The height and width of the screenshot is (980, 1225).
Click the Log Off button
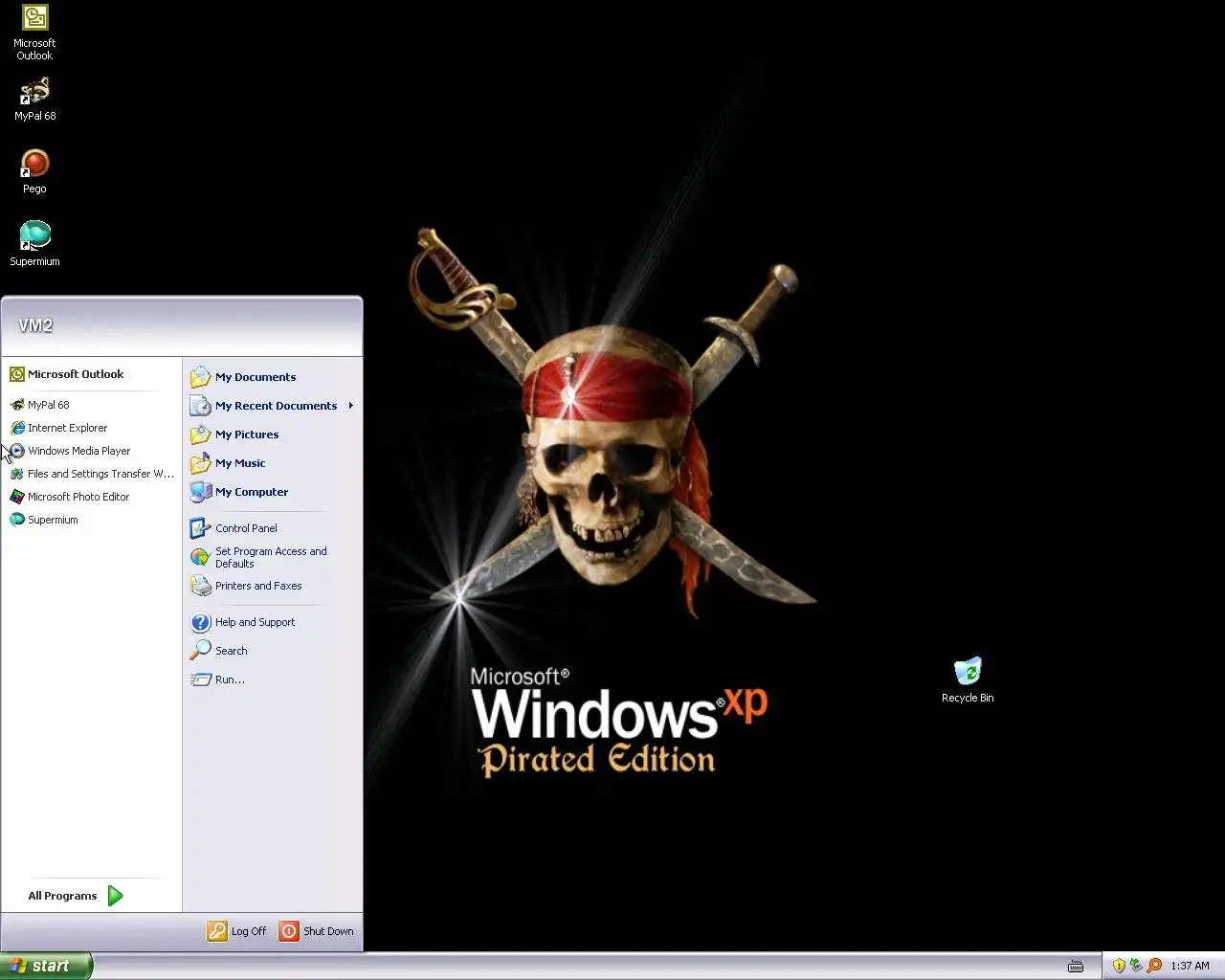[x=237, y=931]
